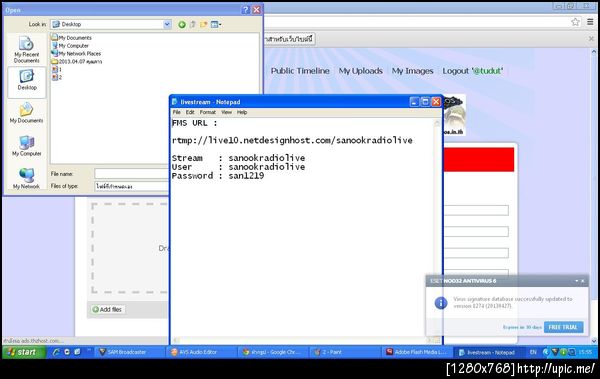Open the Files of type dropdown
This screenshot has width=600, height=379.
[132, 186]
